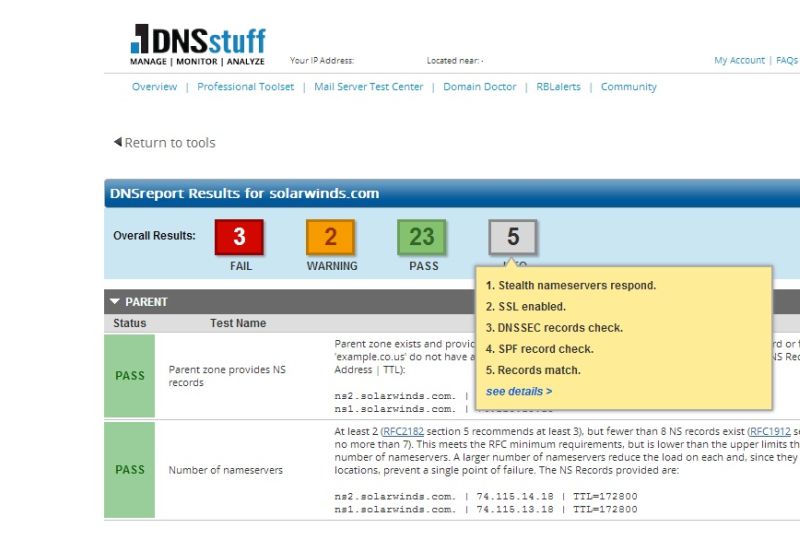
Task: Select 'SPF record check.' tooltip item
Action: pos(539,349)
